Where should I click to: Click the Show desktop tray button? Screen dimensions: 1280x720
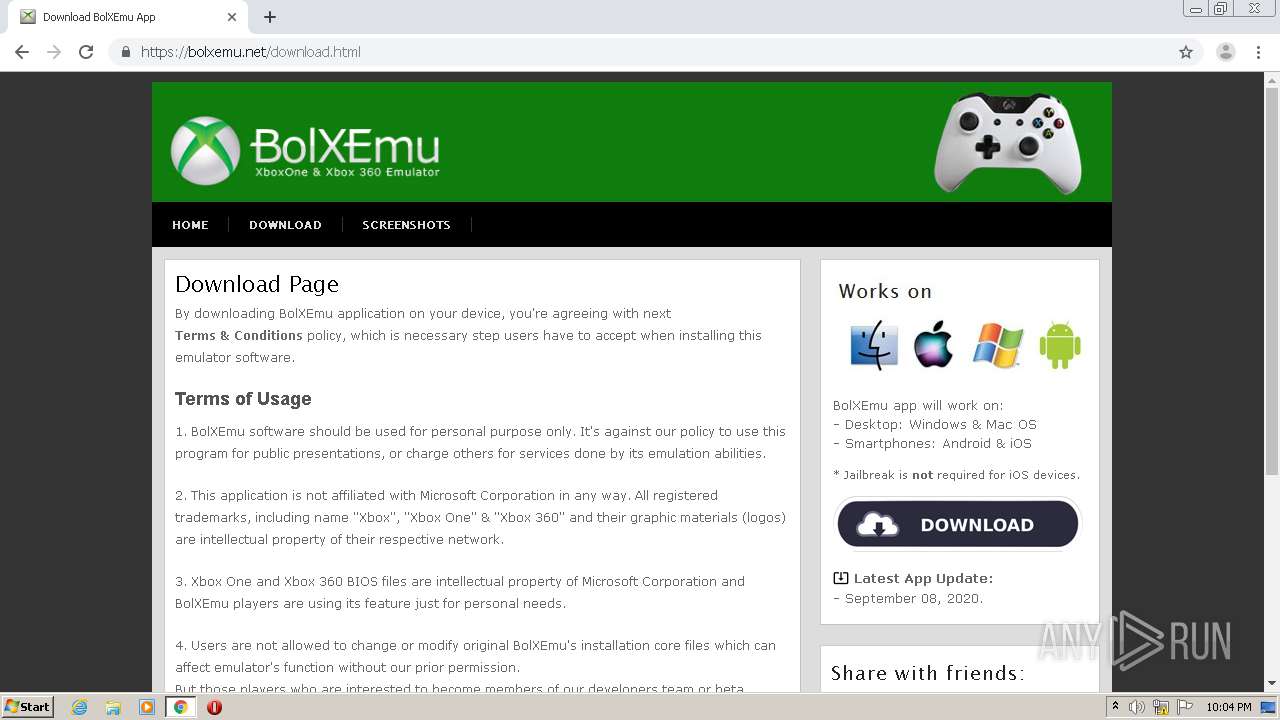click(1269, 707)
